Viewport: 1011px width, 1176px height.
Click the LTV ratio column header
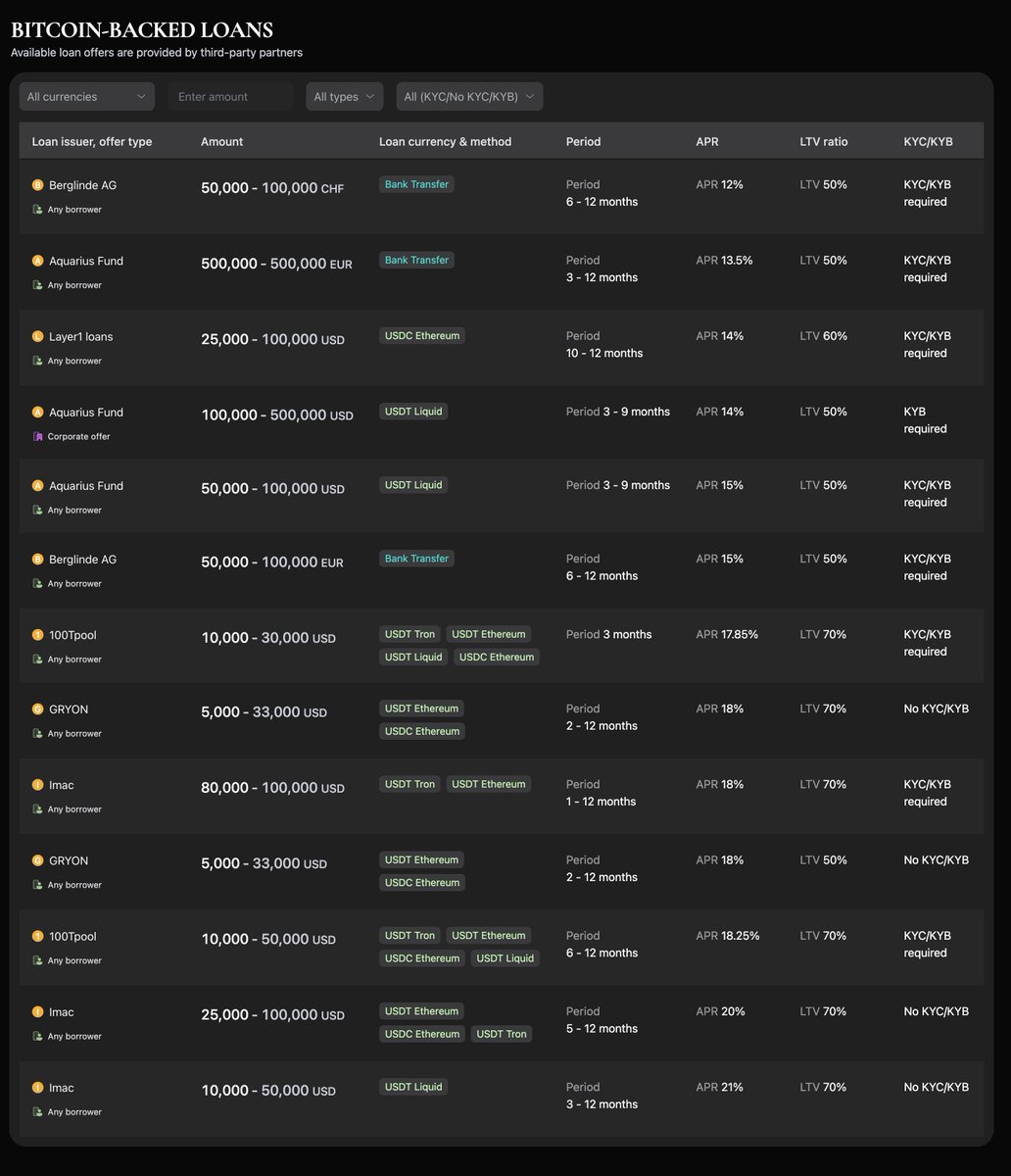point(824,141)
